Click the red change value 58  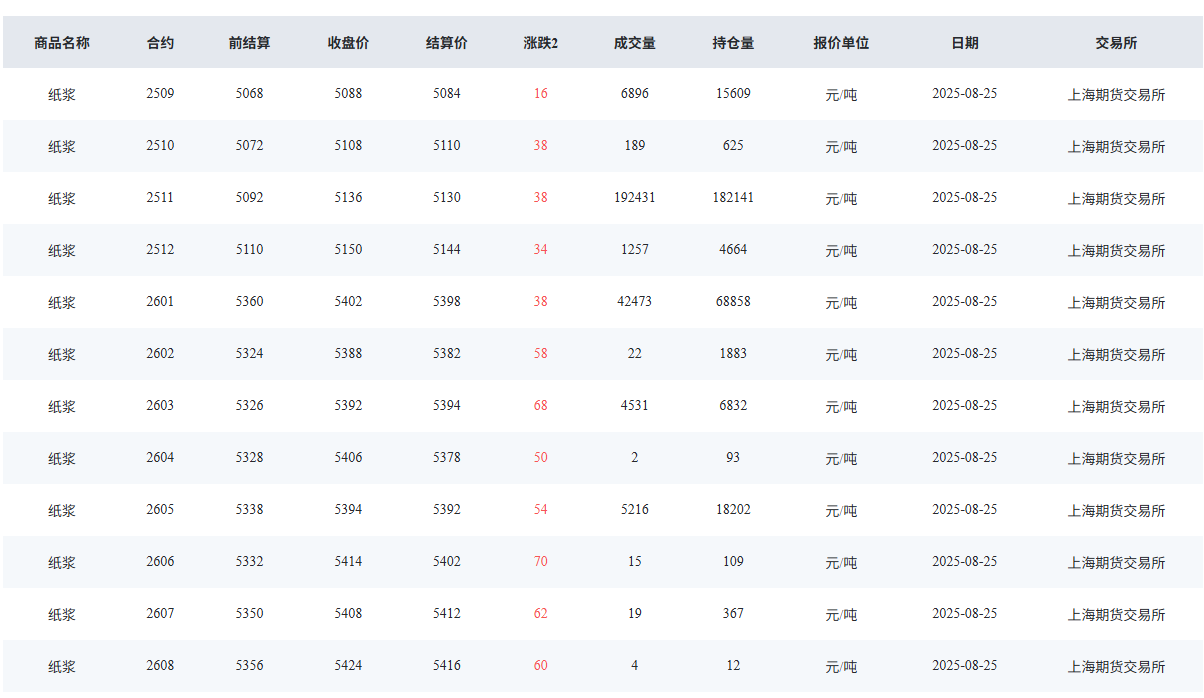pos(541,354)
